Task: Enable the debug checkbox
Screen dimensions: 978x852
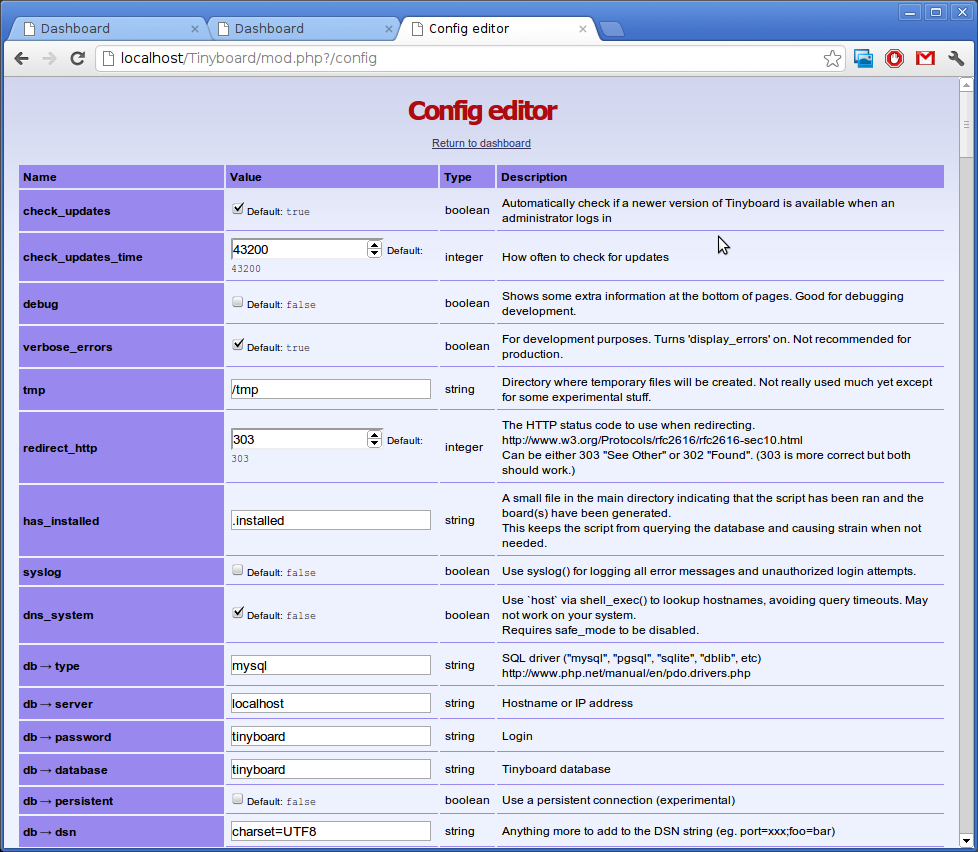Action: [x=238, y=301]
